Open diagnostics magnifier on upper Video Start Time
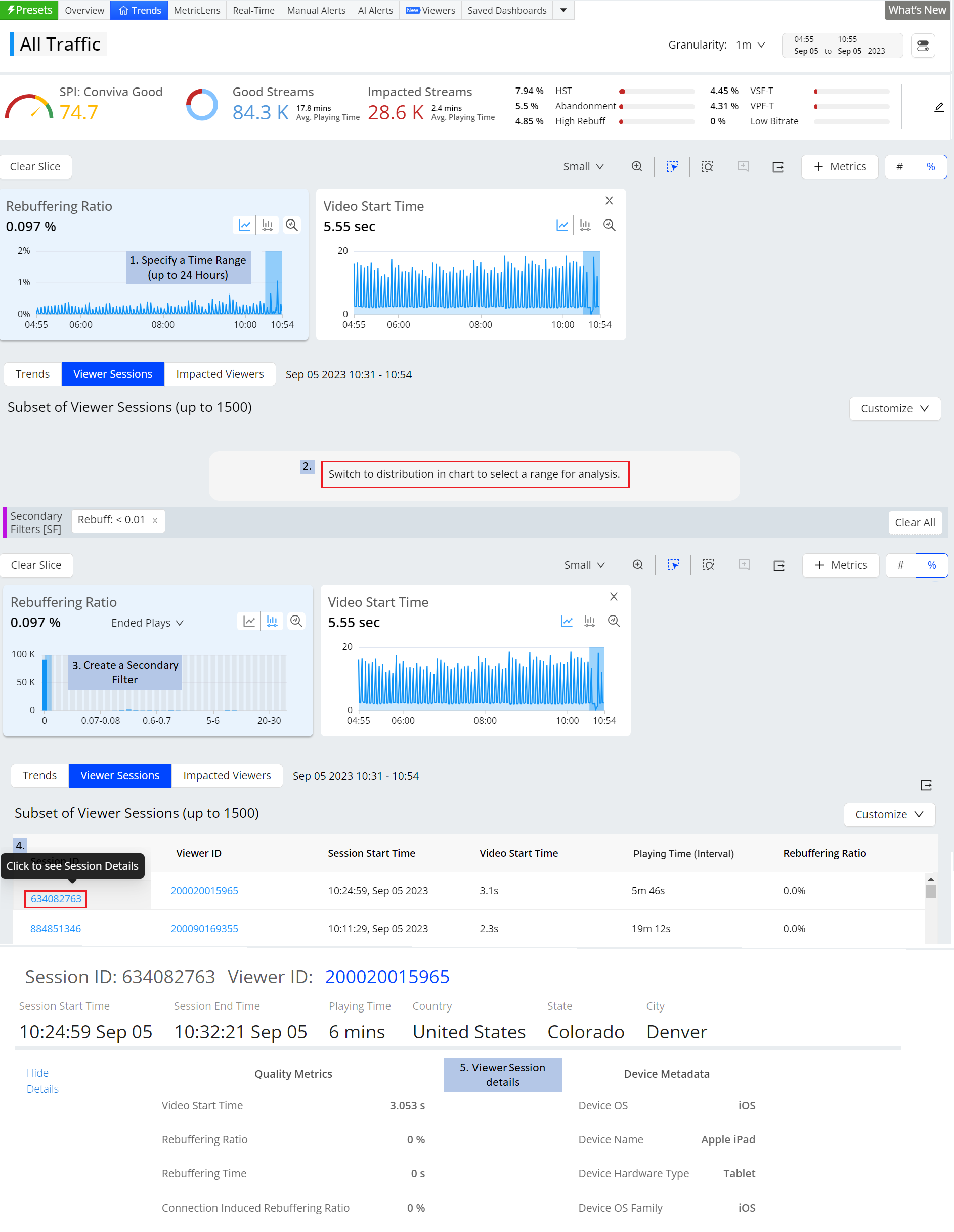This screenshot has height=1232, width=954. (609, 225)
